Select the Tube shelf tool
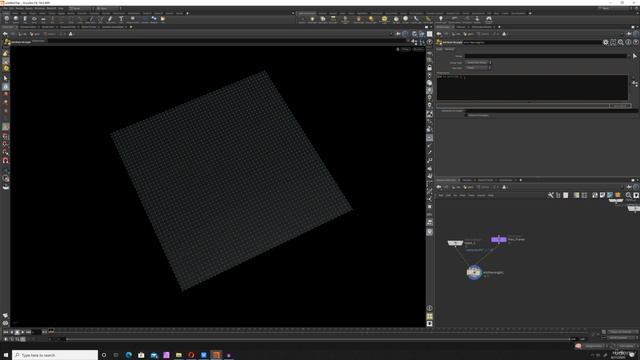 25,19
